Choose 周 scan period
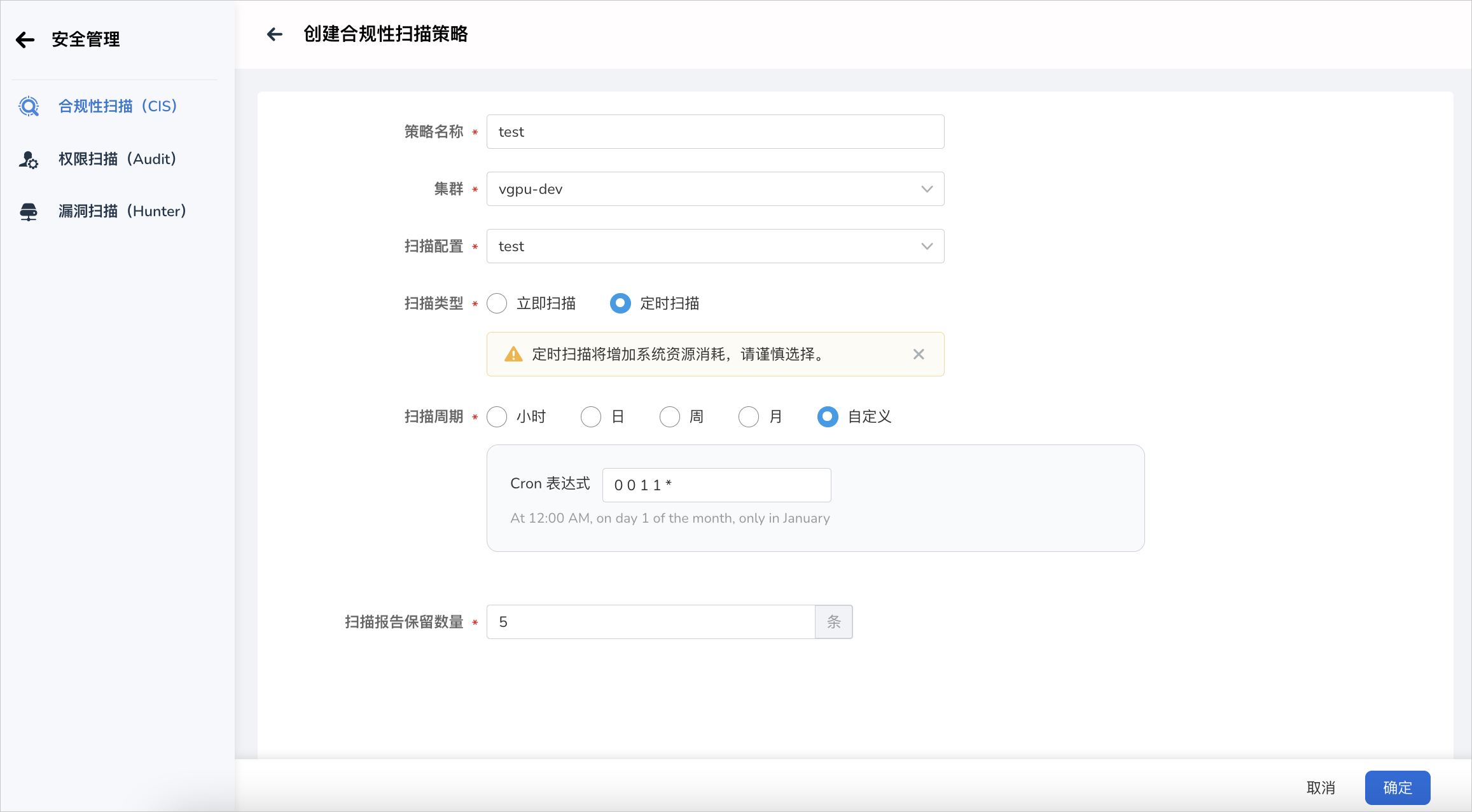This screenshot has height=812, width=1472. click(670, 416)
